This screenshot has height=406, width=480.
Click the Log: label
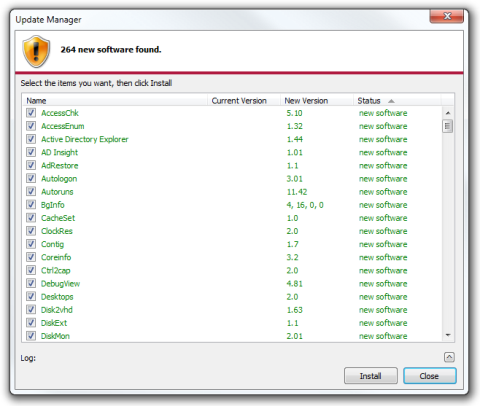coord(28,358)
